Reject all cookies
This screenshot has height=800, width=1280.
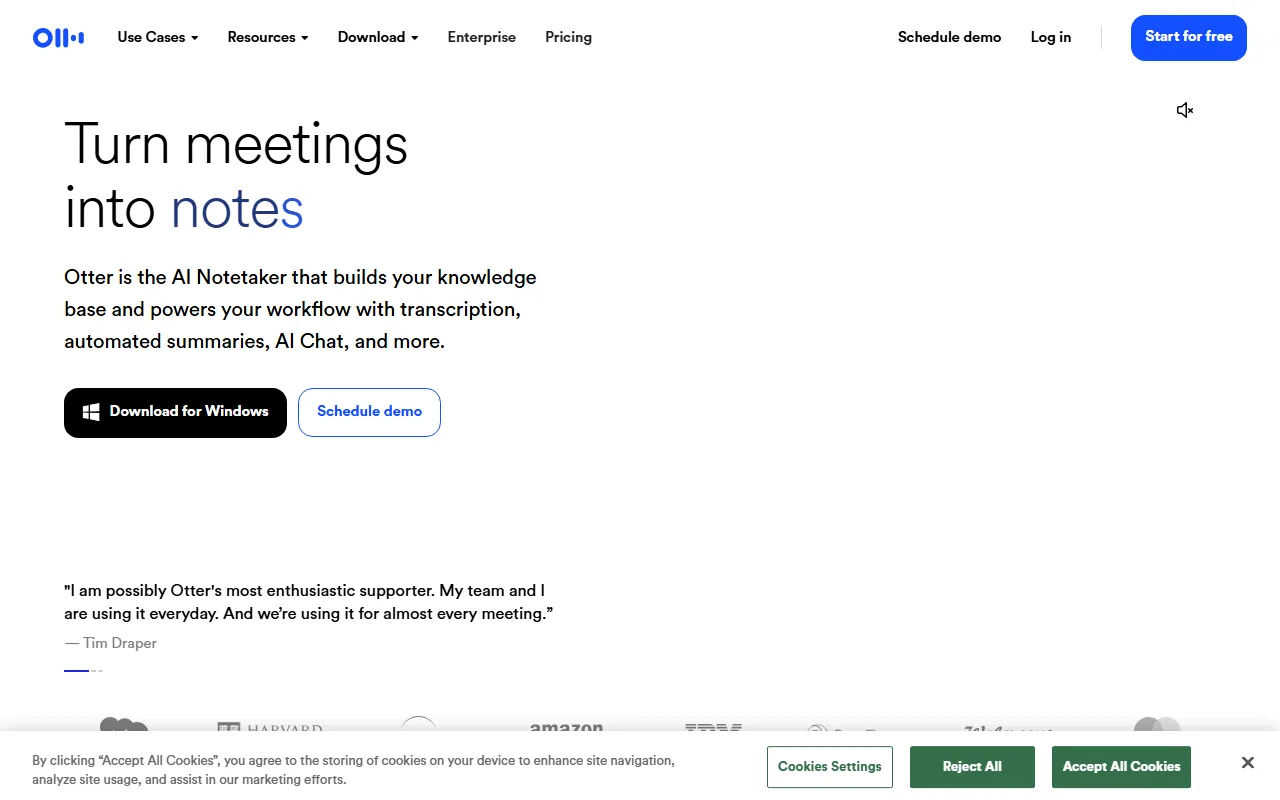(x=971, y=767)
